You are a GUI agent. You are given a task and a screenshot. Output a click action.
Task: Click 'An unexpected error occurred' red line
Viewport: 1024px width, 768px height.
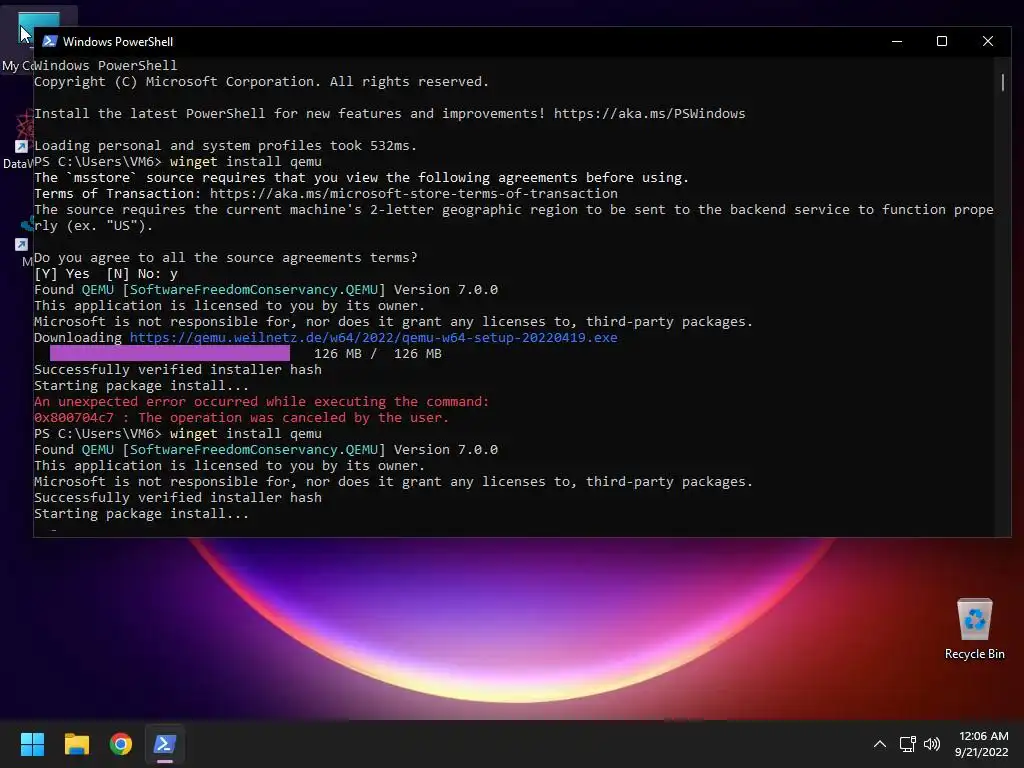(261, 402)
